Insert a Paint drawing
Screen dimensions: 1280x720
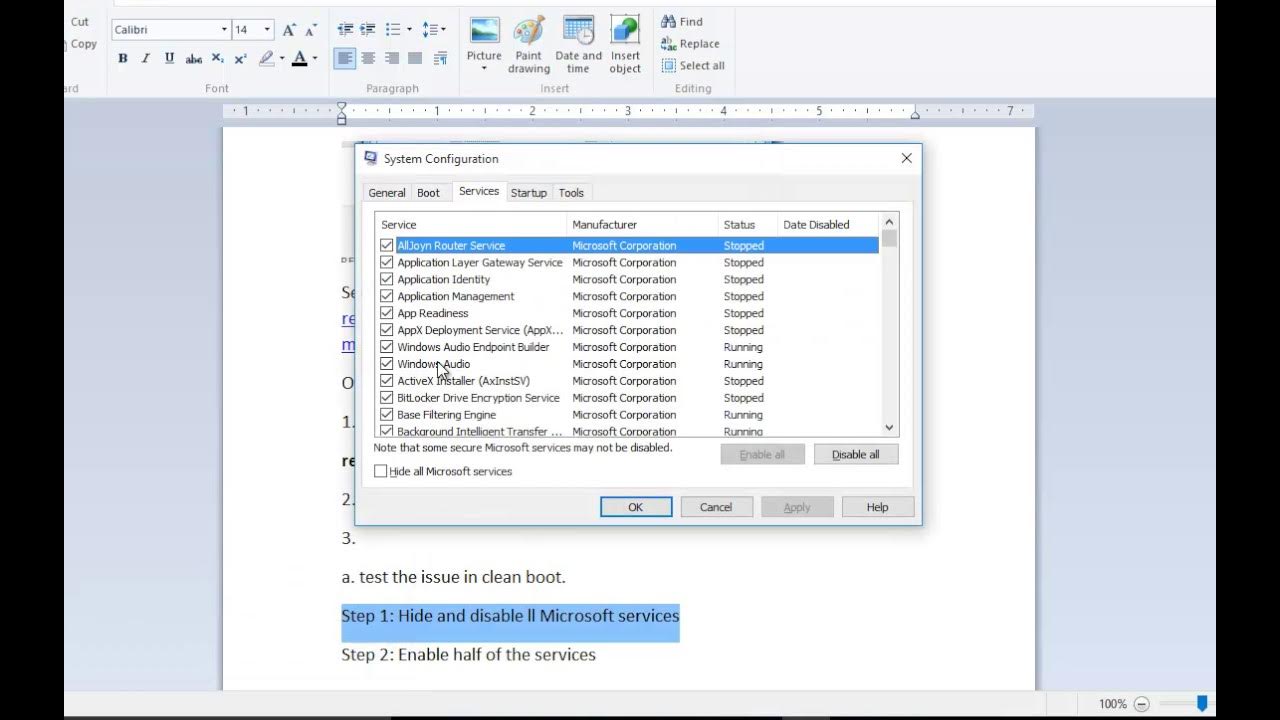tap(529, 45)
